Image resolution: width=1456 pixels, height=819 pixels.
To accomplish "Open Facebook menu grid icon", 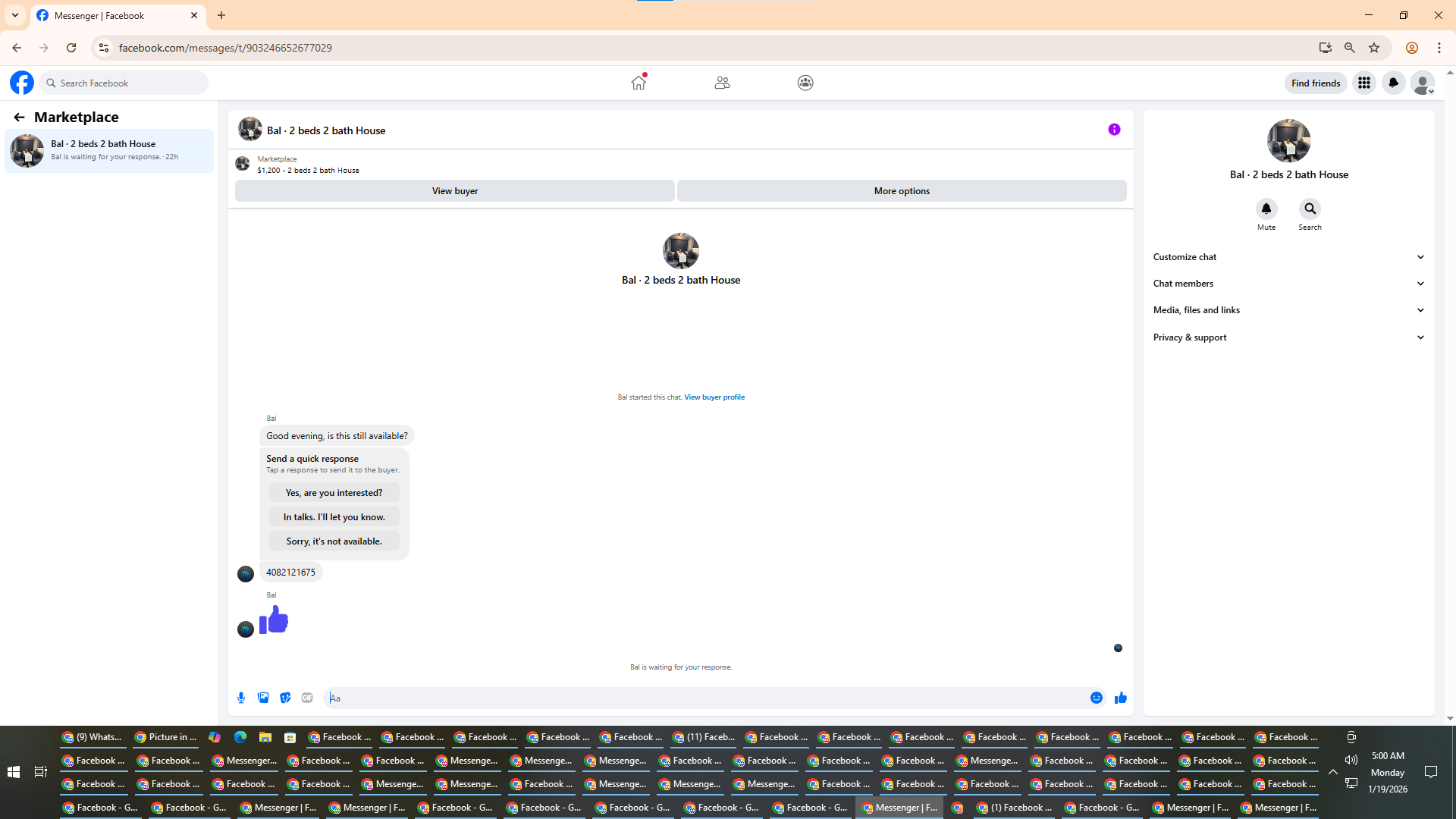I will 1364,83.
